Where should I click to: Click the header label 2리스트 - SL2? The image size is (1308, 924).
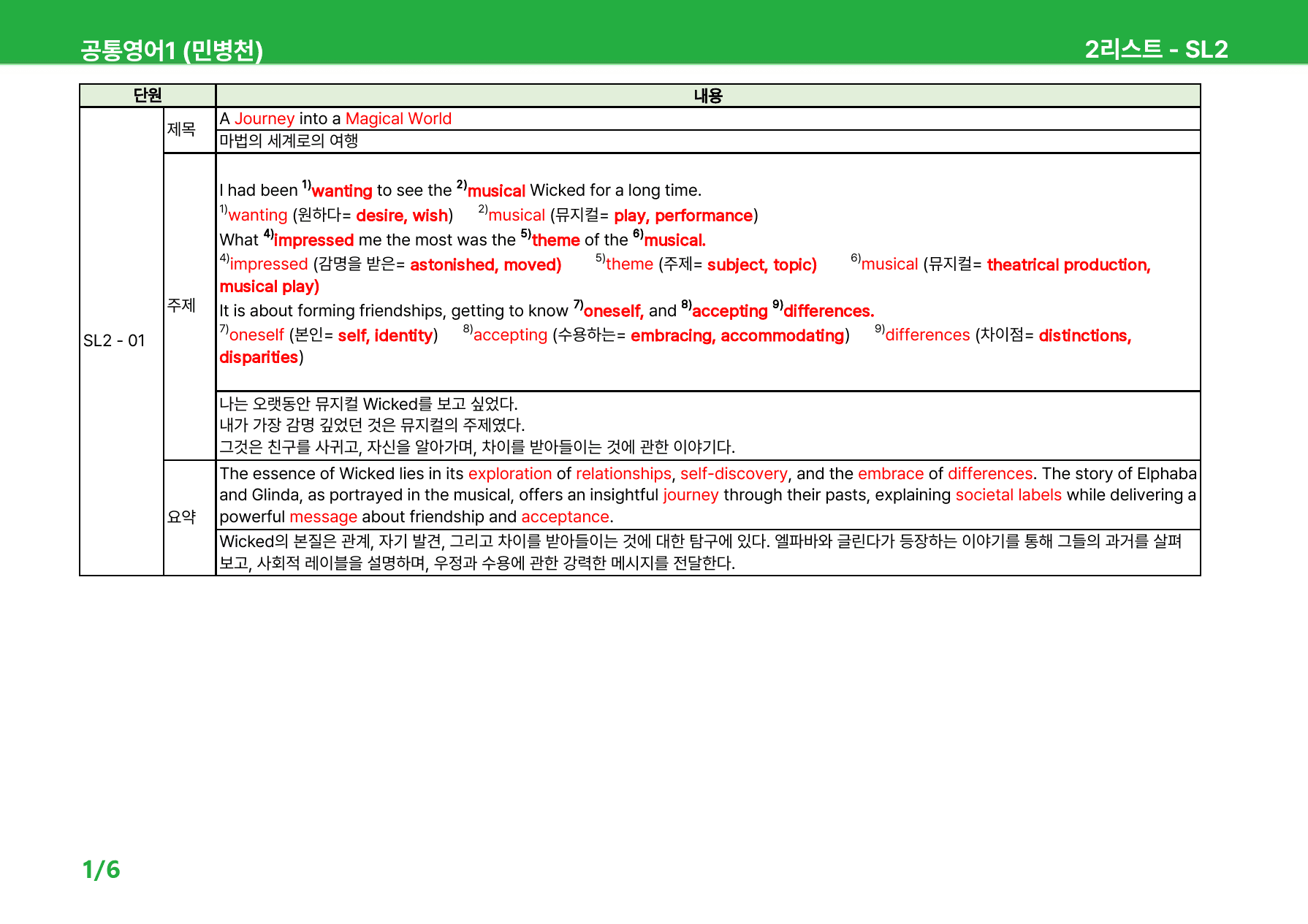1156,49
